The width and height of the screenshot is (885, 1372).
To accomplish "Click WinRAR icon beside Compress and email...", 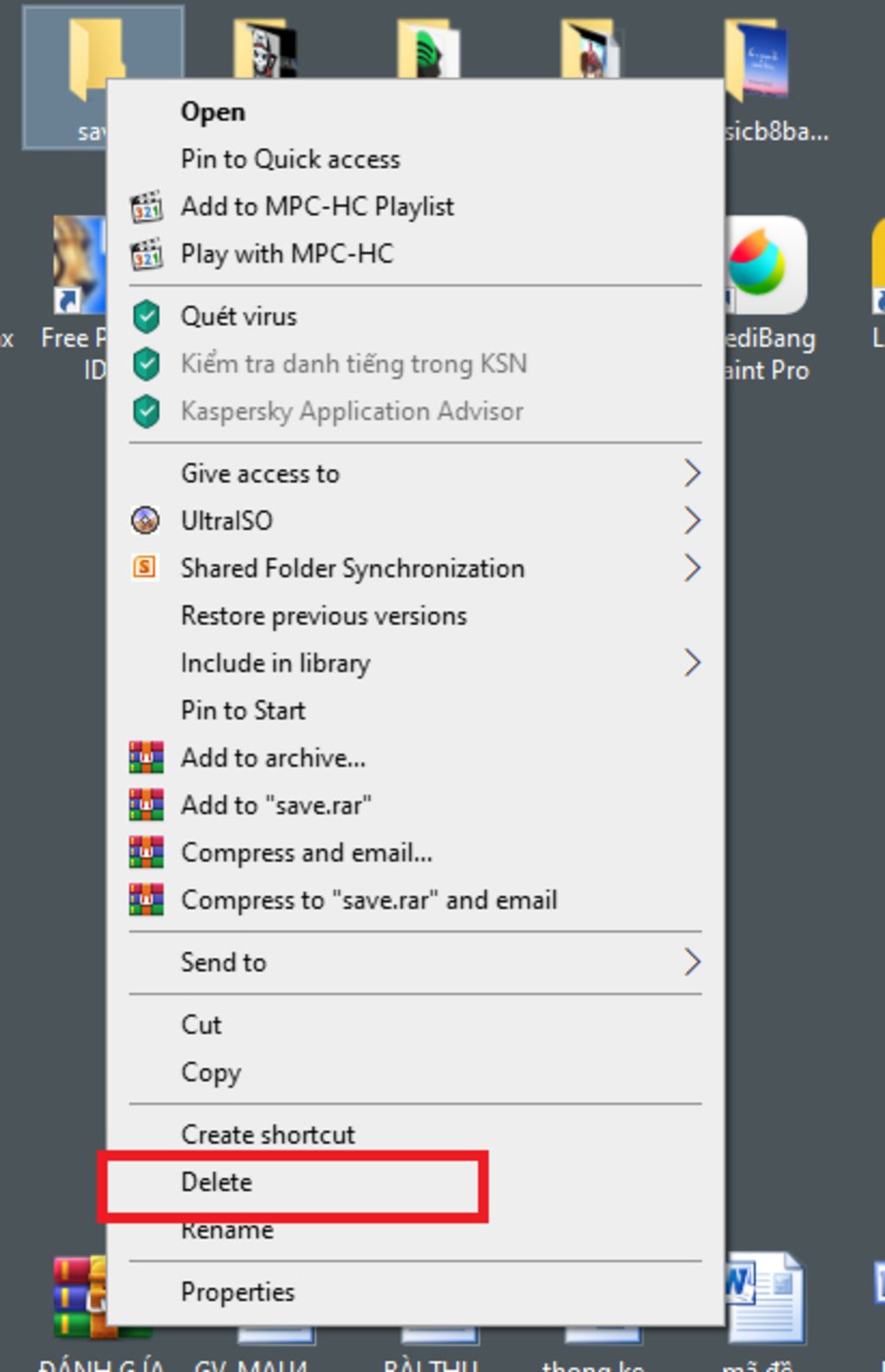I will pyautogui.click(x=146, y=852).
